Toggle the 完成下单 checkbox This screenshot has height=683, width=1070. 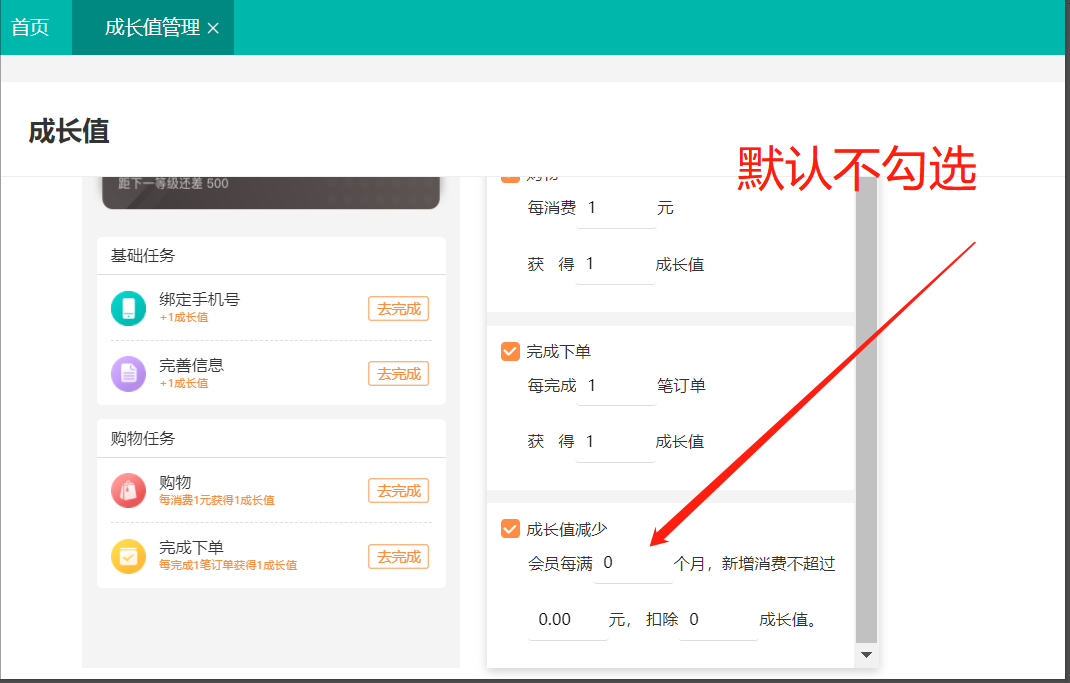[510, 352]
